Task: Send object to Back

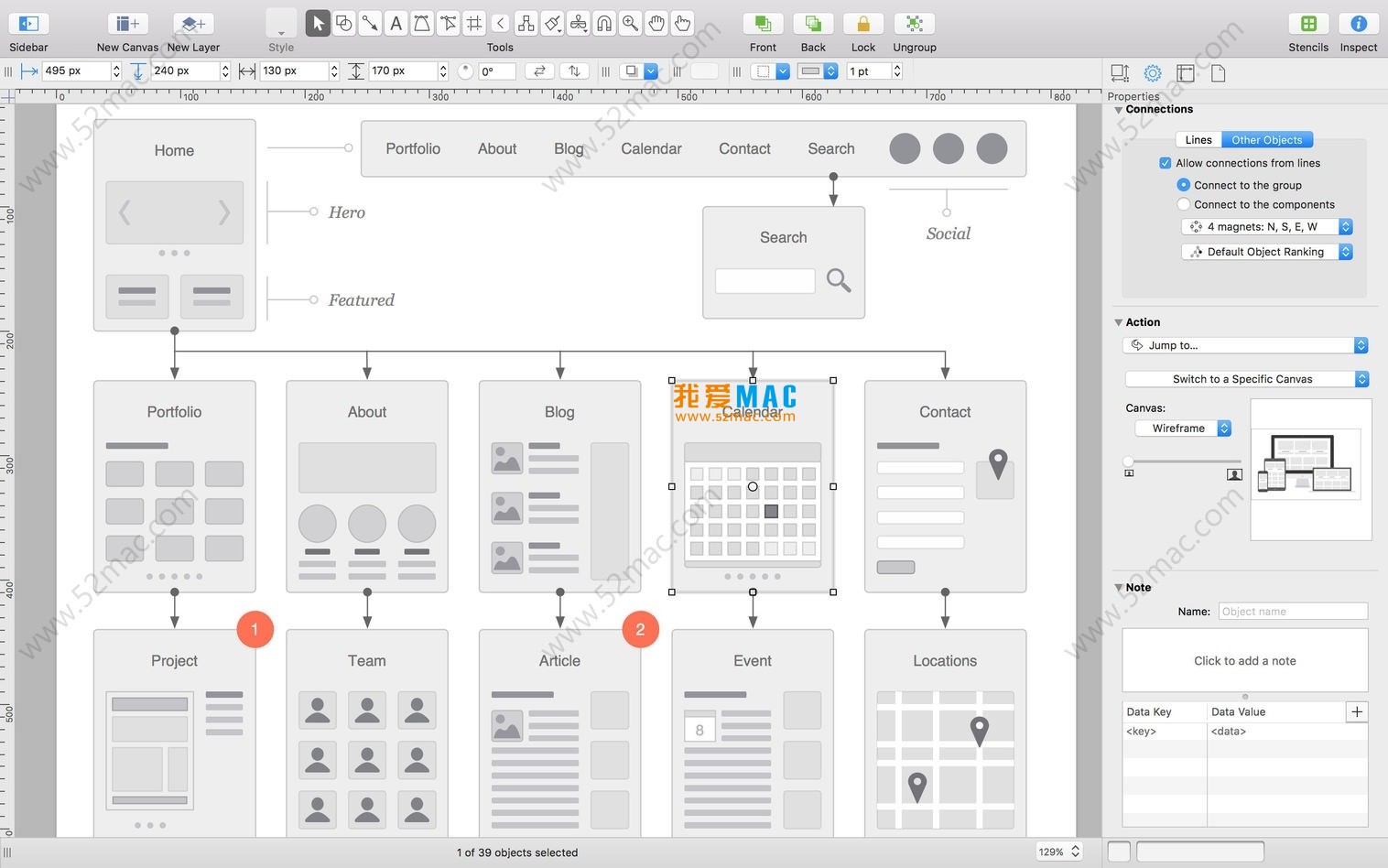Action: (813, 24)
